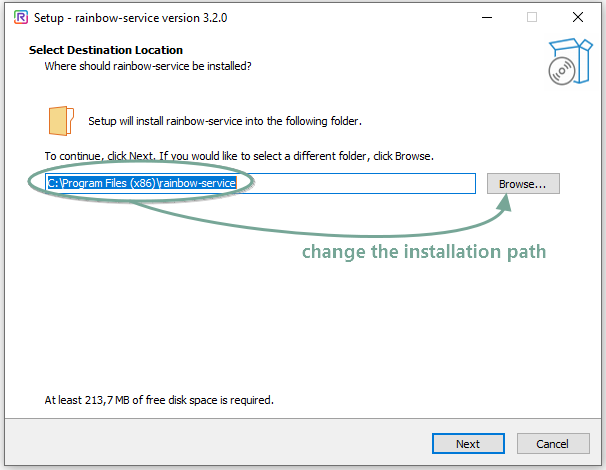The image size is (606, 470).
Task: Click 'Where should rainbow-service be installed?' text
Action: click(147, 66)
